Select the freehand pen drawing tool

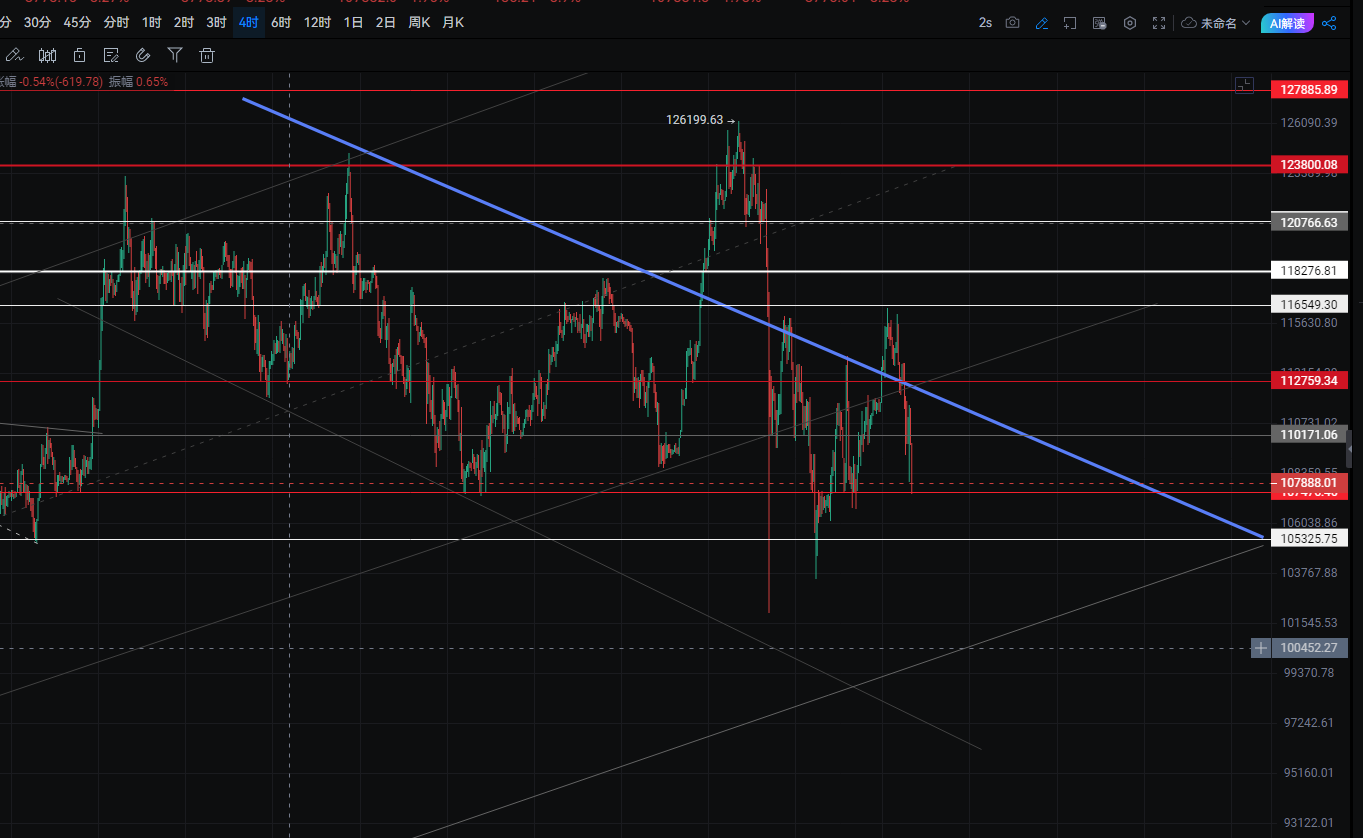14,55
